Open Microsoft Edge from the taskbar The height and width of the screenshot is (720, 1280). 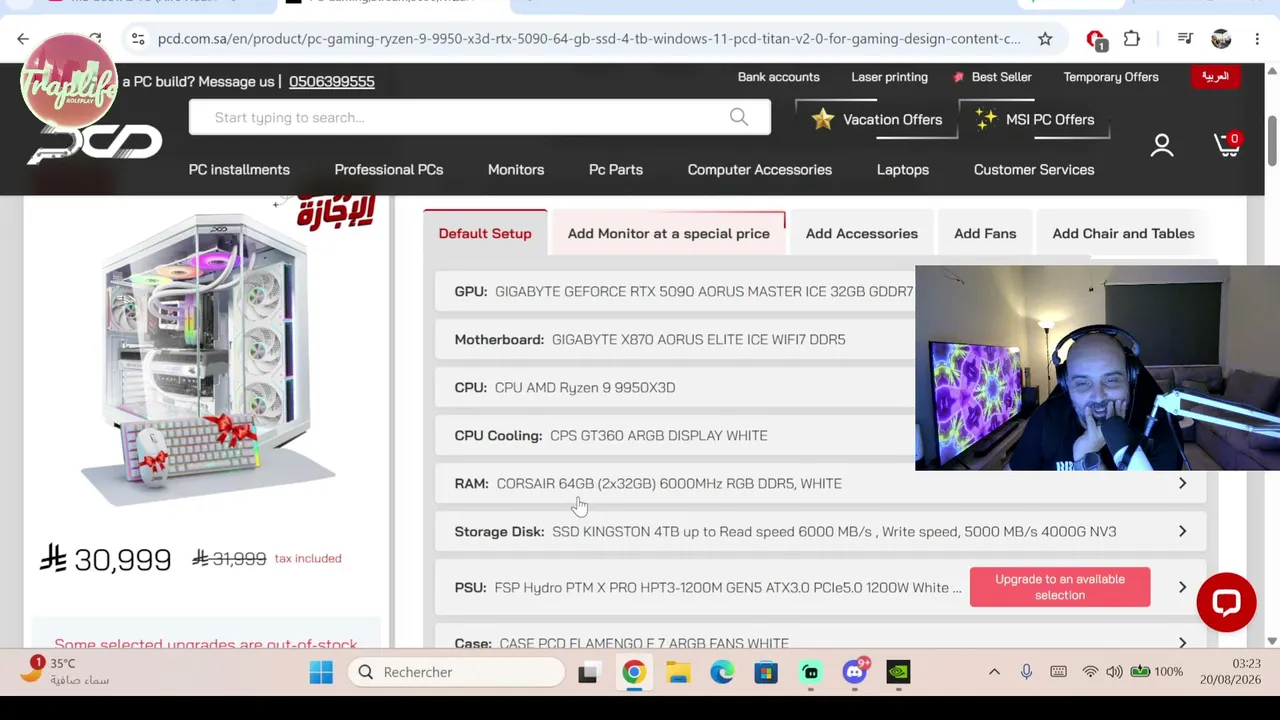click(x=722, y=672)
